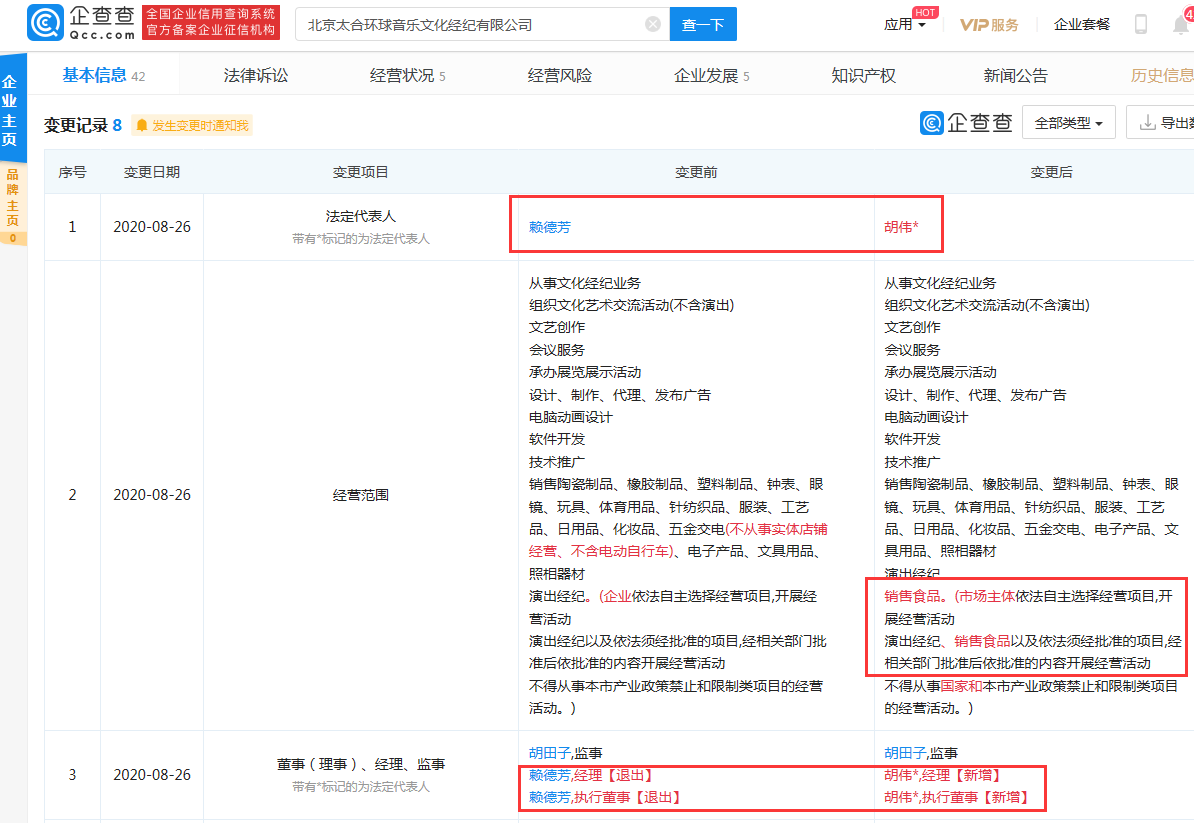Image resolution: width=1194 pixels, height=823 pixels.
Task: Switch to the 经营状况 tab
Action: pos(407,75)
